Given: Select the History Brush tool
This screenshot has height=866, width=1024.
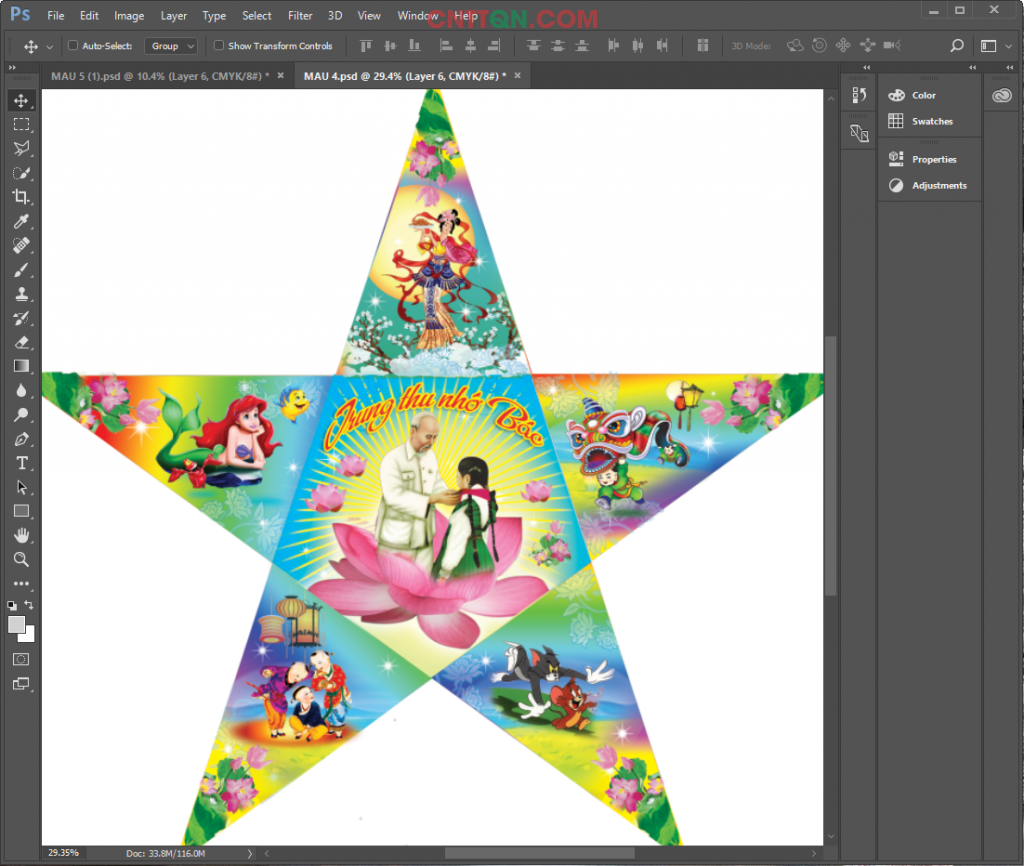Looking at the screenshot, I should [x=21, y=318].
